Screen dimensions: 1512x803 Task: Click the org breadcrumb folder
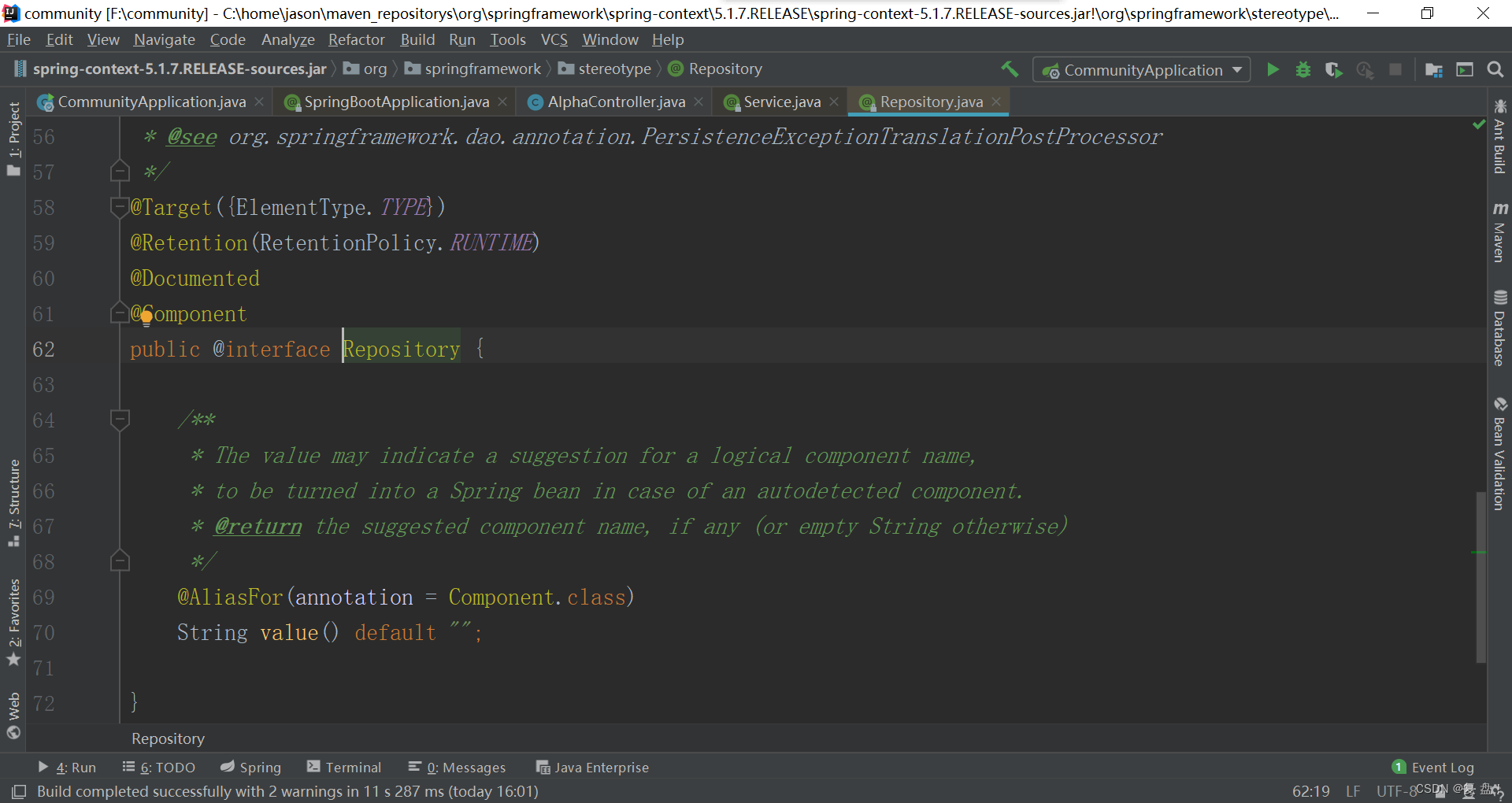365,69
